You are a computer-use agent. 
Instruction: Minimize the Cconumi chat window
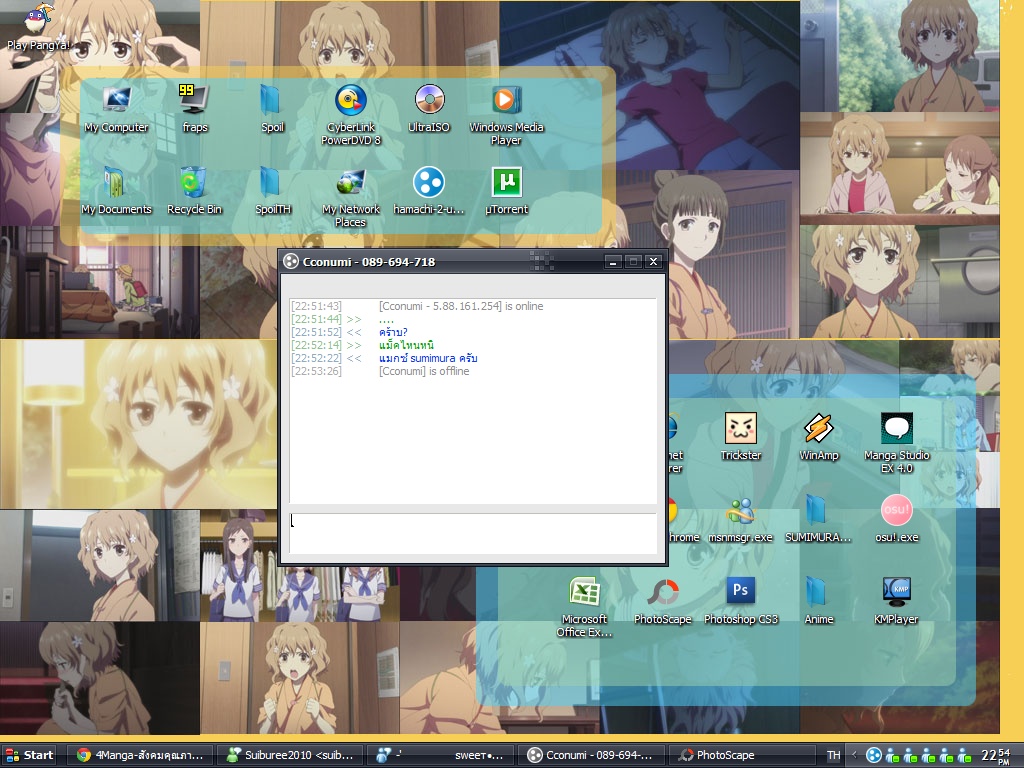613,262
